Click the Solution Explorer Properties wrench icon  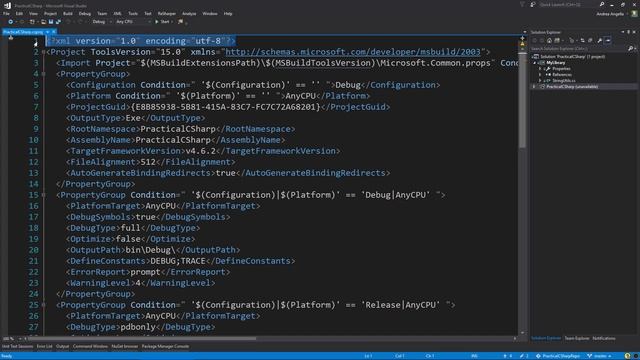click(x=600, y=40)
